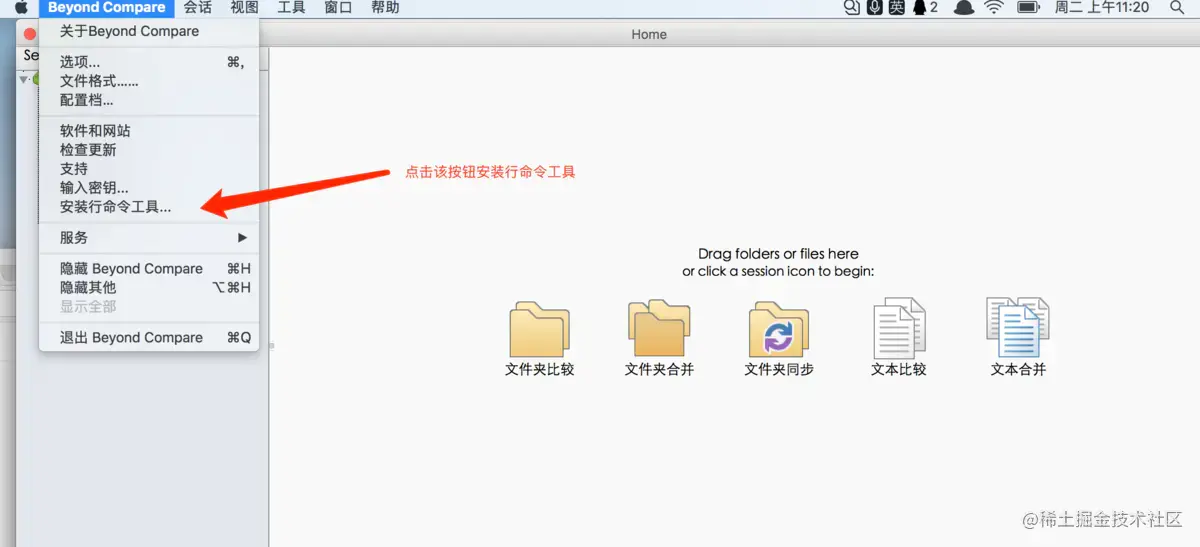Choose 隐藏 Beyond Compare menu entry
1200x547 pixels.
[149, 269]
